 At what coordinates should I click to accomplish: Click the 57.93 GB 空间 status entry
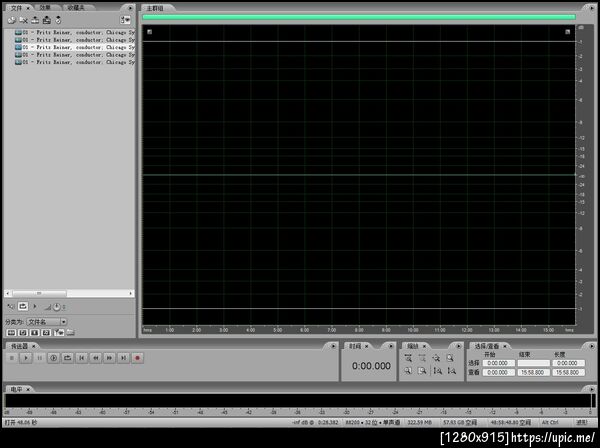[x=460, y=422]
